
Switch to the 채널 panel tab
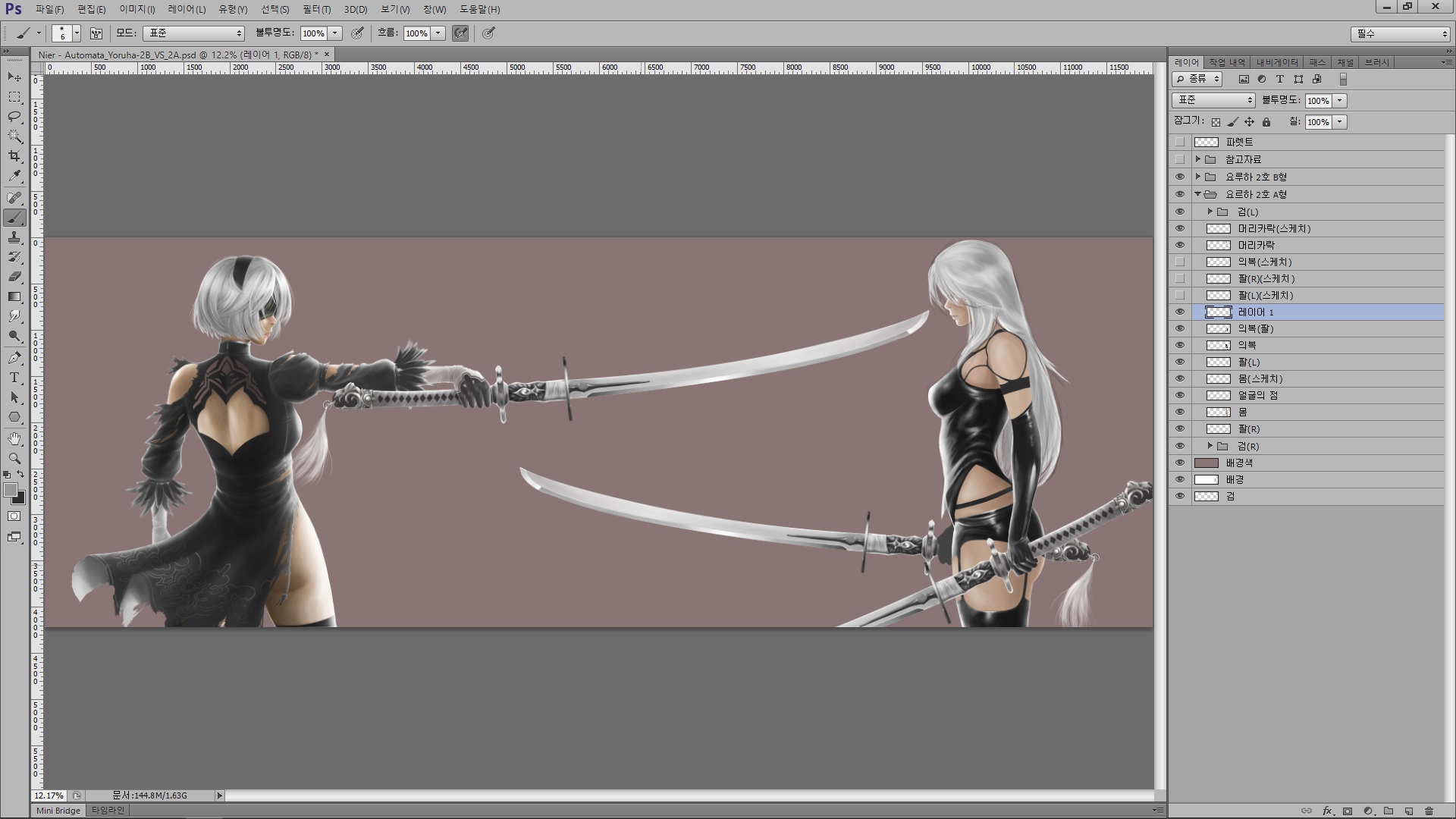(1345, 62)
